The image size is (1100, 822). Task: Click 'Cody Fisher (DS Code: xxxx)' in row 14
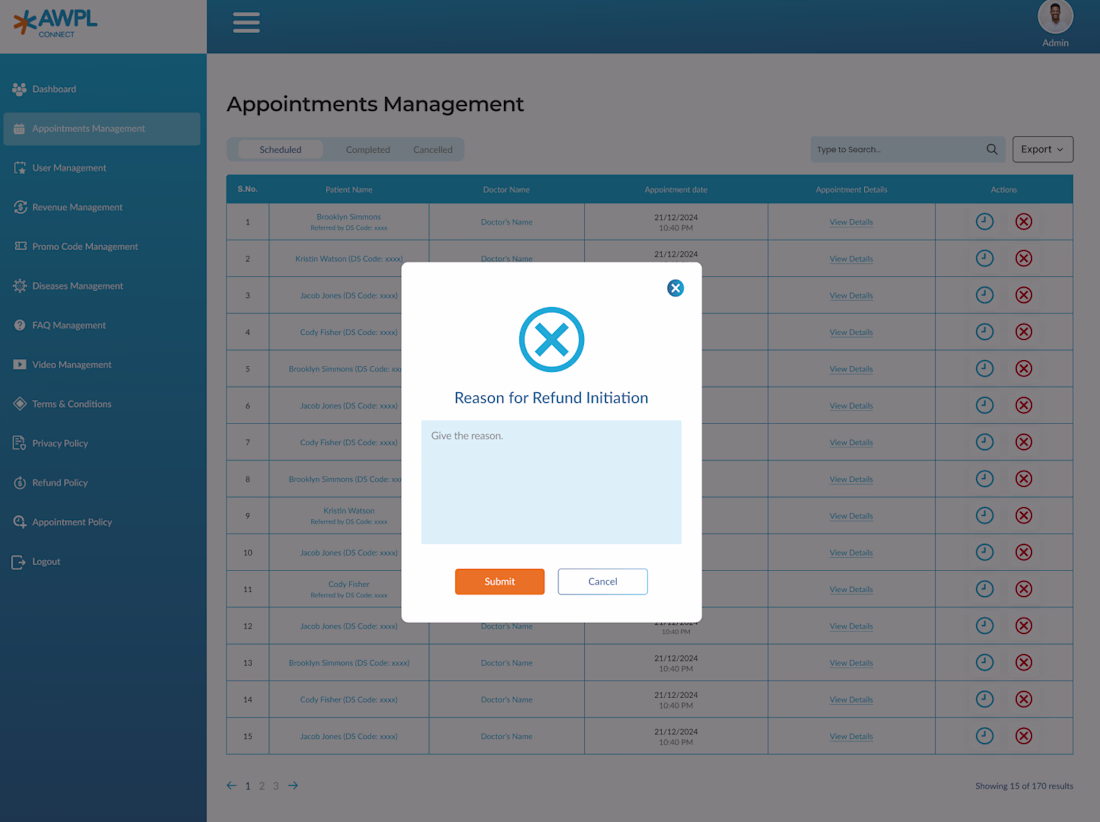coord(349,699)
